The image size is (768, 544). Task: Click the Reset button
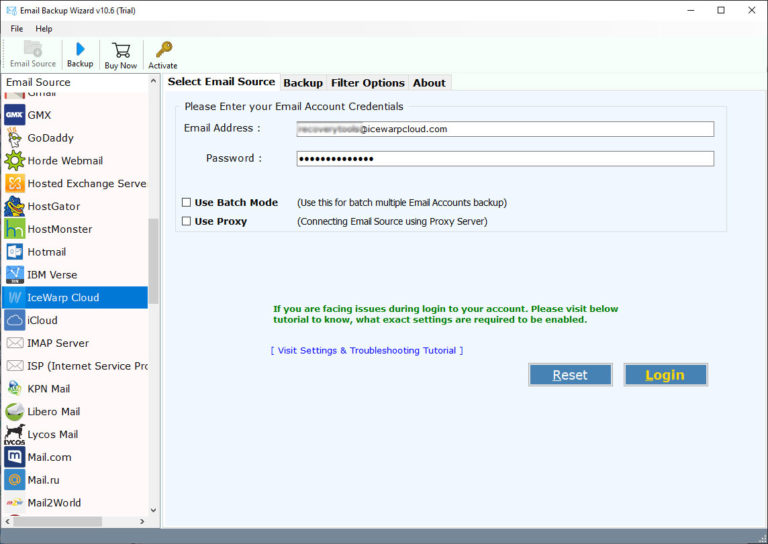[x=570, y=375]
